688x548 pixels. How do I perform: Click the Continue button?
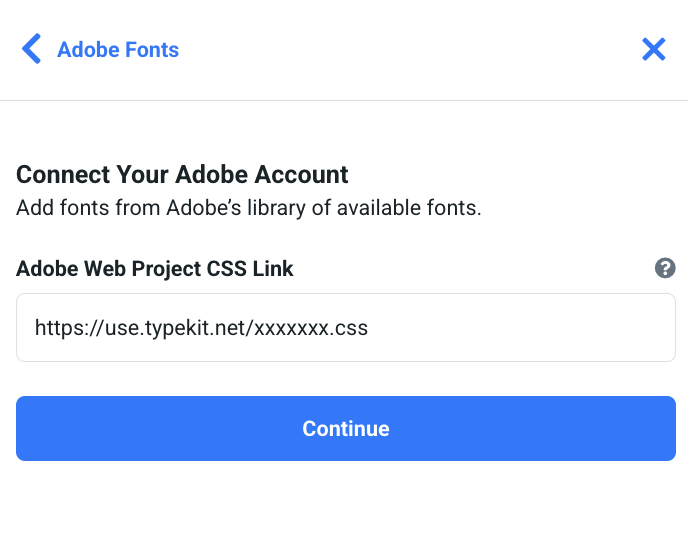pyautogui.click(x=346, y=428)
